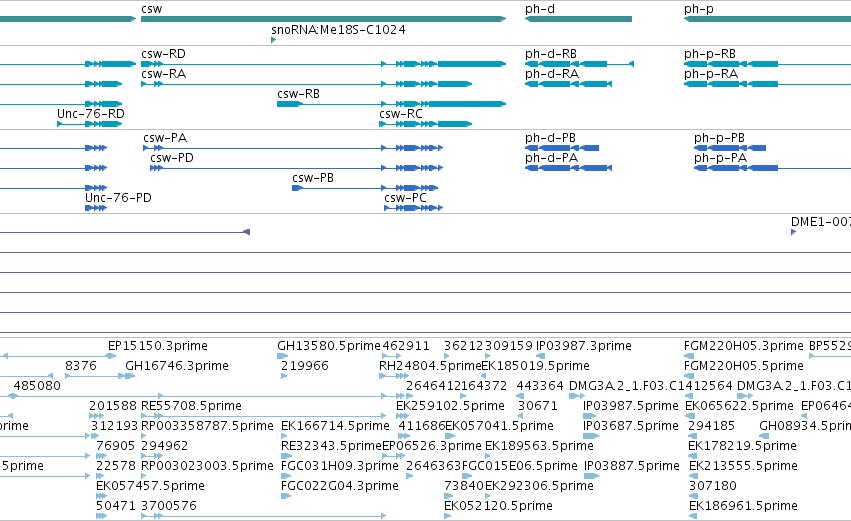The image size is (851, 521).
Task: Select the ph-p-PB protein label
Action: tap(720, 138)
